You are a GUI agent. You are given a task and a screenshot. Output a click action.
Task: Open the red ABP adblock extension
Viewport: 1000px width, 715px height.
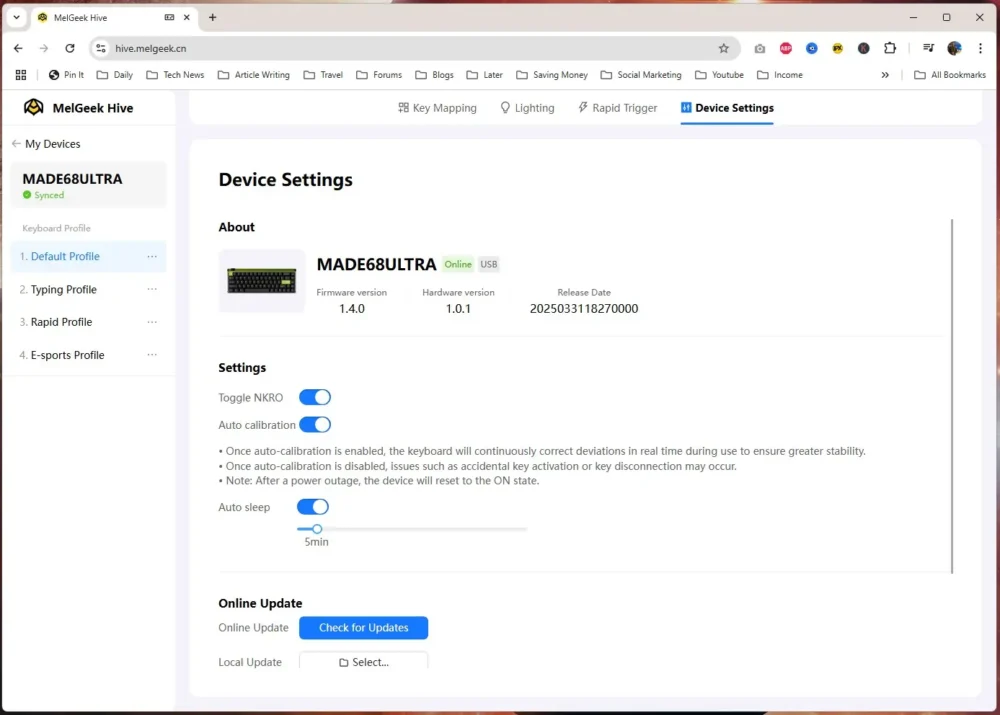point(785,48)
